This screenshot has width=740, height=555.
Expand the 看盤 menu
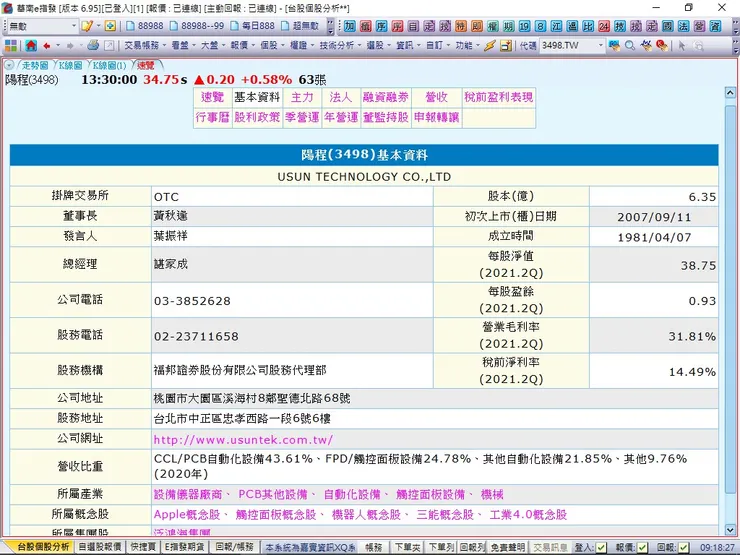click(183, 45)
